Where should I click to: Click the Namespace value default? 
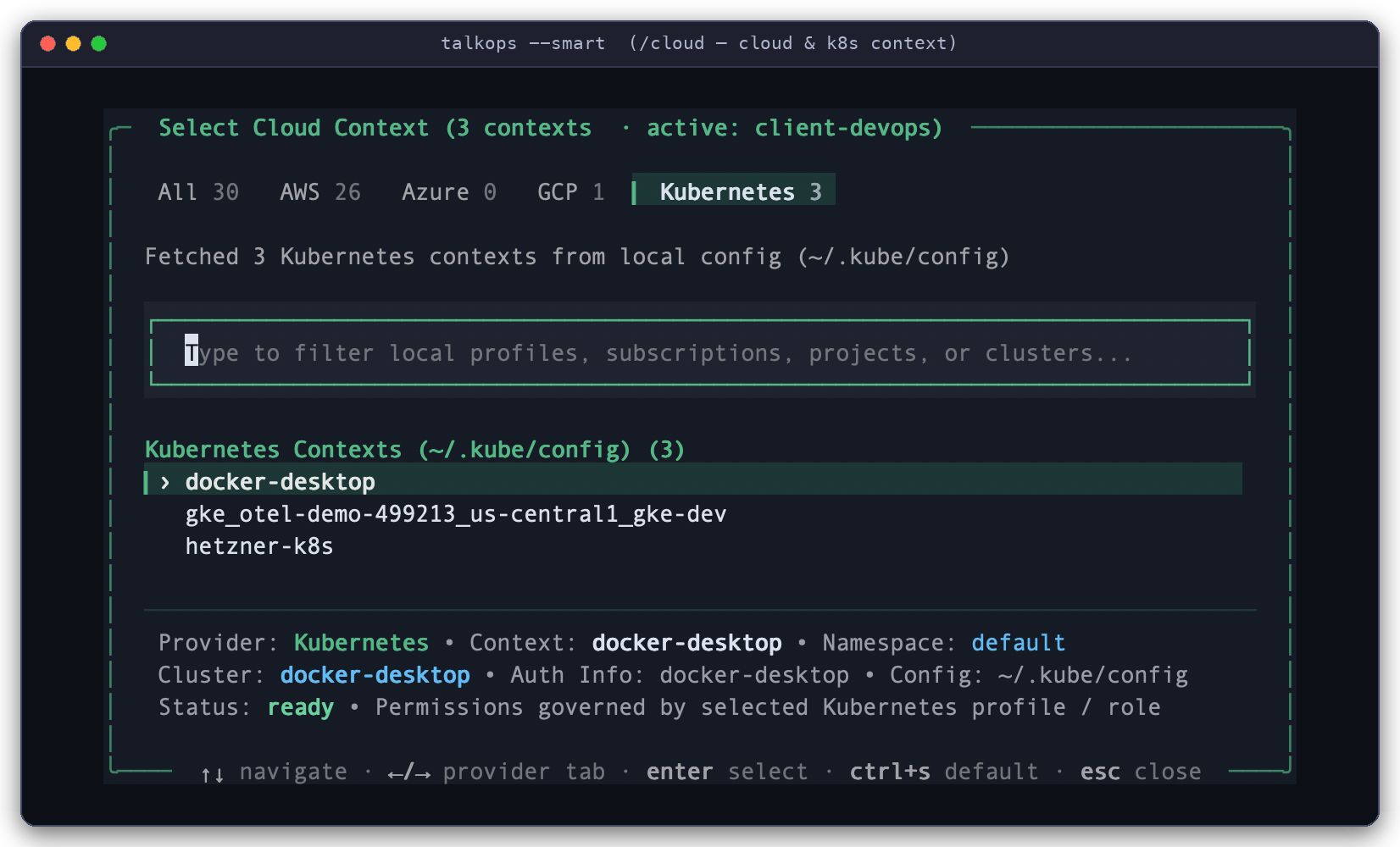[x=1019, y=643]
